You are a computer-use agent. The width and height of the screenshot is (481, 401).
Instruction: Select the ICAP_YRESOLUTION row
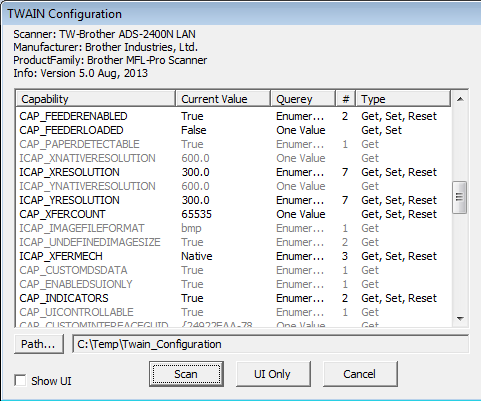pos(233,200)
